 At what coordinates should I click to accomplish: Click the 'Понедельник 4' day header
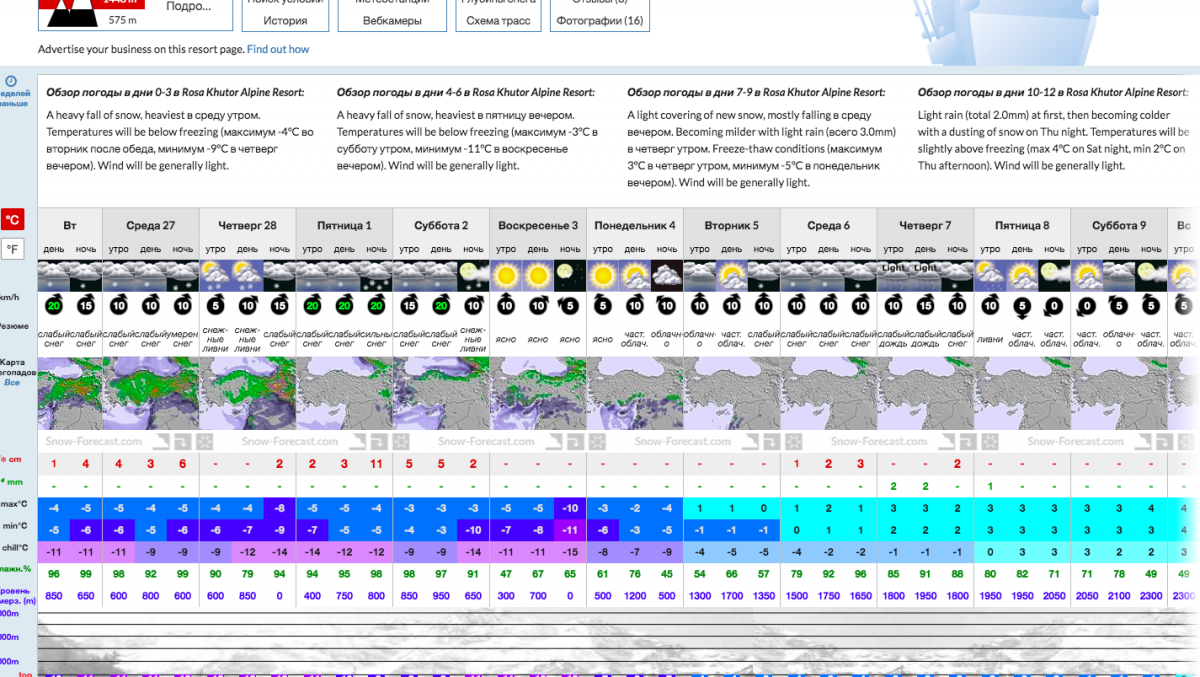635,225
